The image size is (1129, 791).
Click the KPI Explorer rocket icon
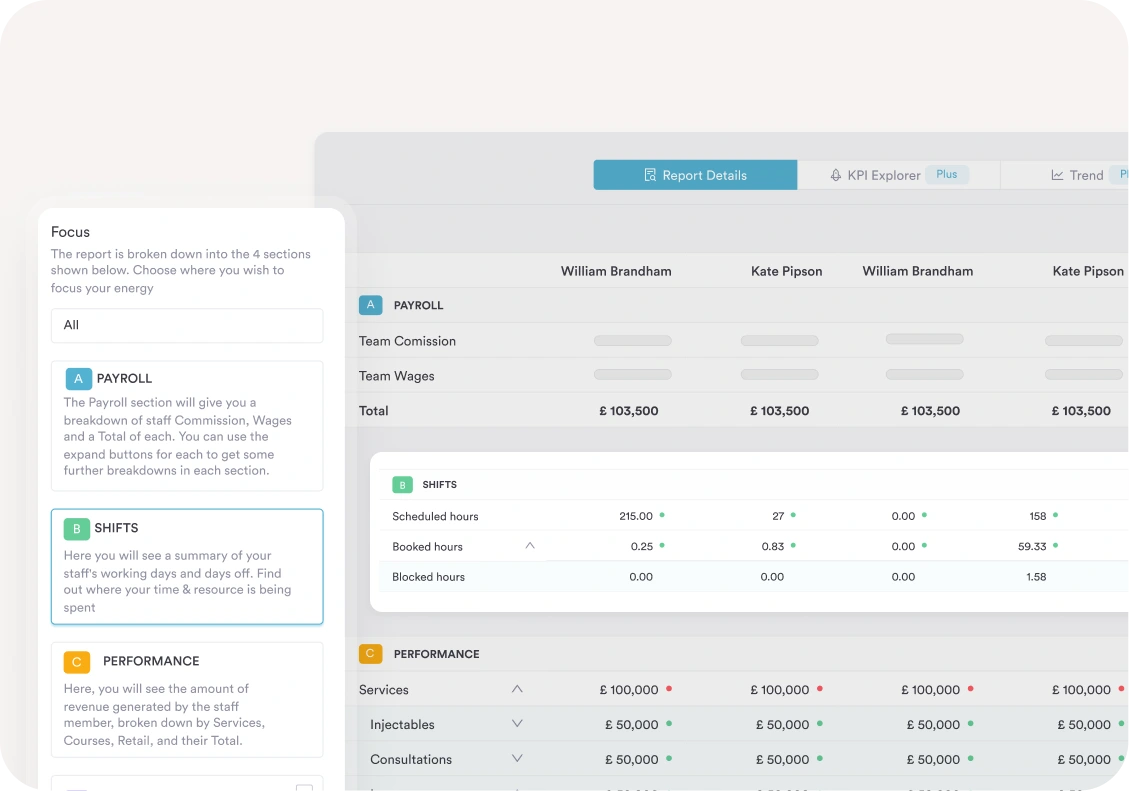(836, 175)
